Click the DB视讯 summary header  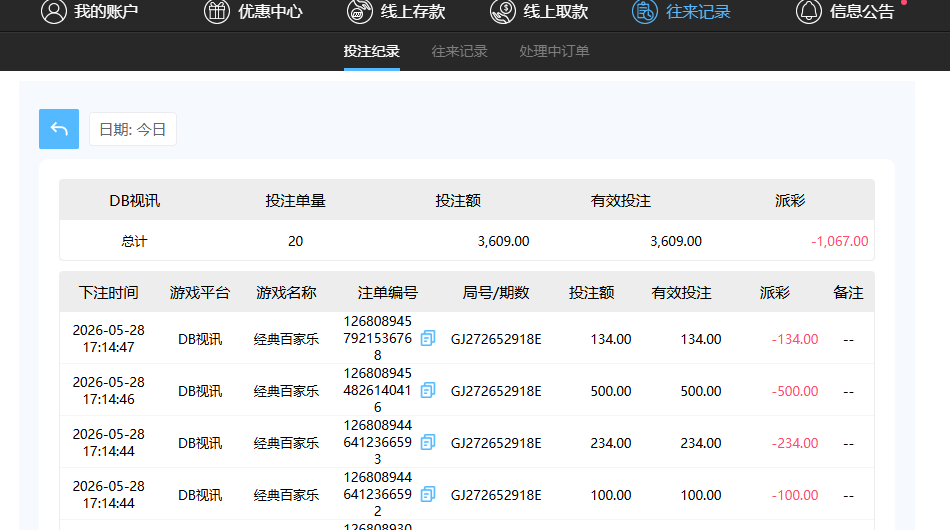(x=135, y=200)
